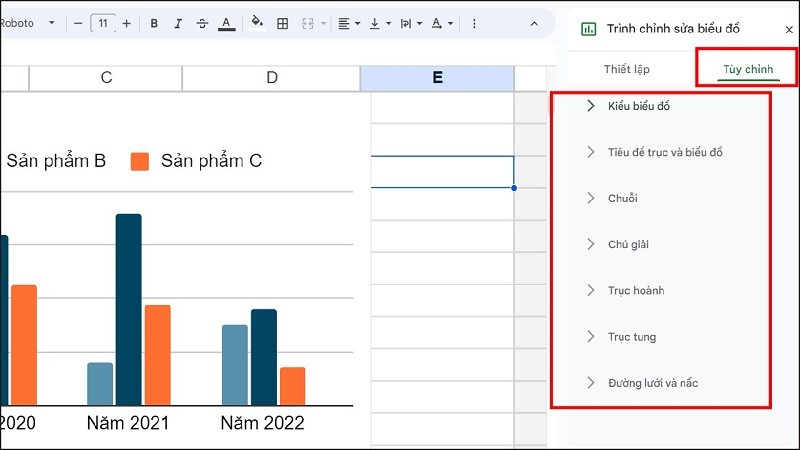Toggle italic formatting

(x=178, y=23)
